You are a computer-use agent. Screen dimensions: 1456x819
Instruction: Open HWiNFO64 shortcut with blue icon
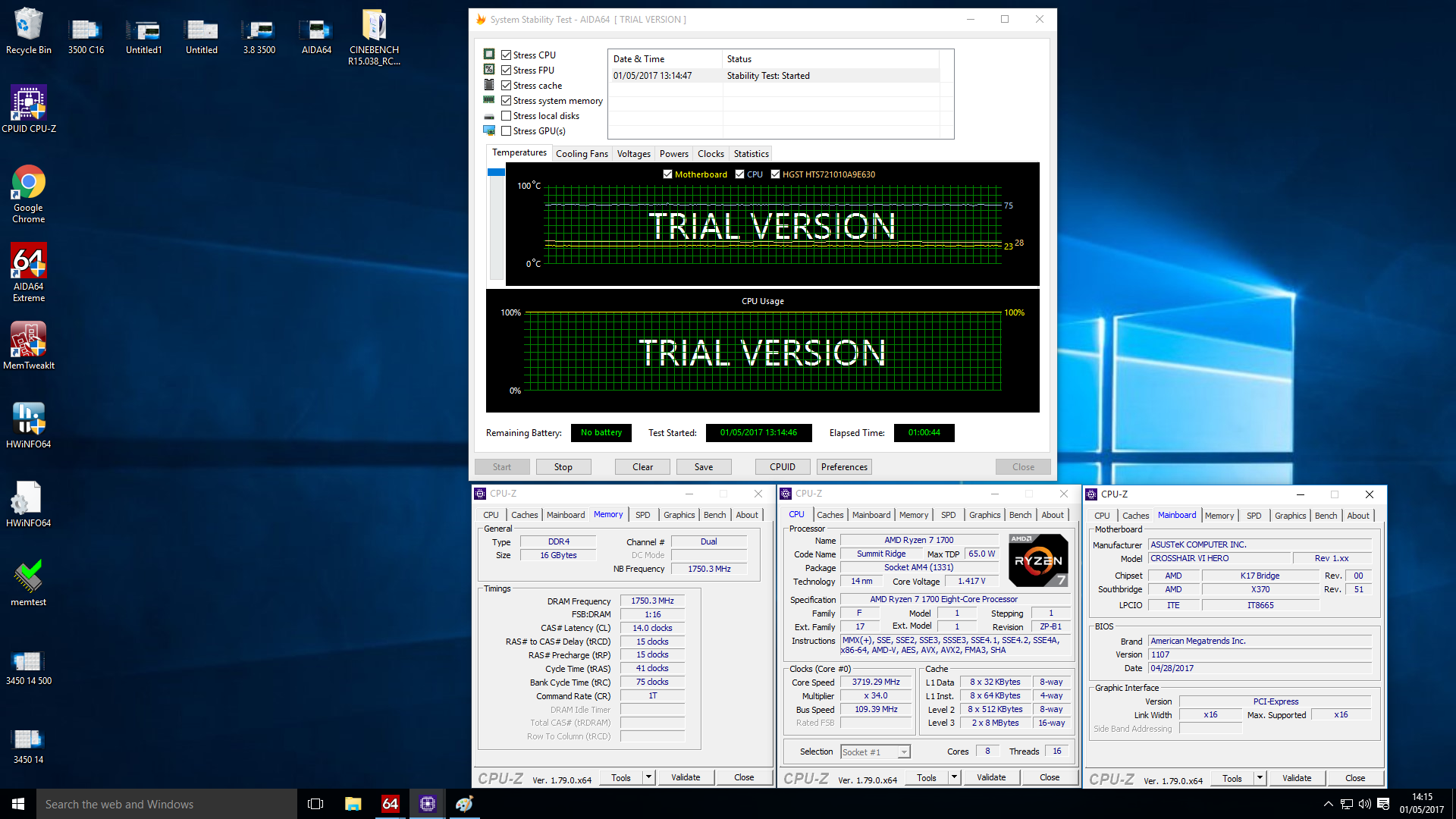click(x=29, y=425)
